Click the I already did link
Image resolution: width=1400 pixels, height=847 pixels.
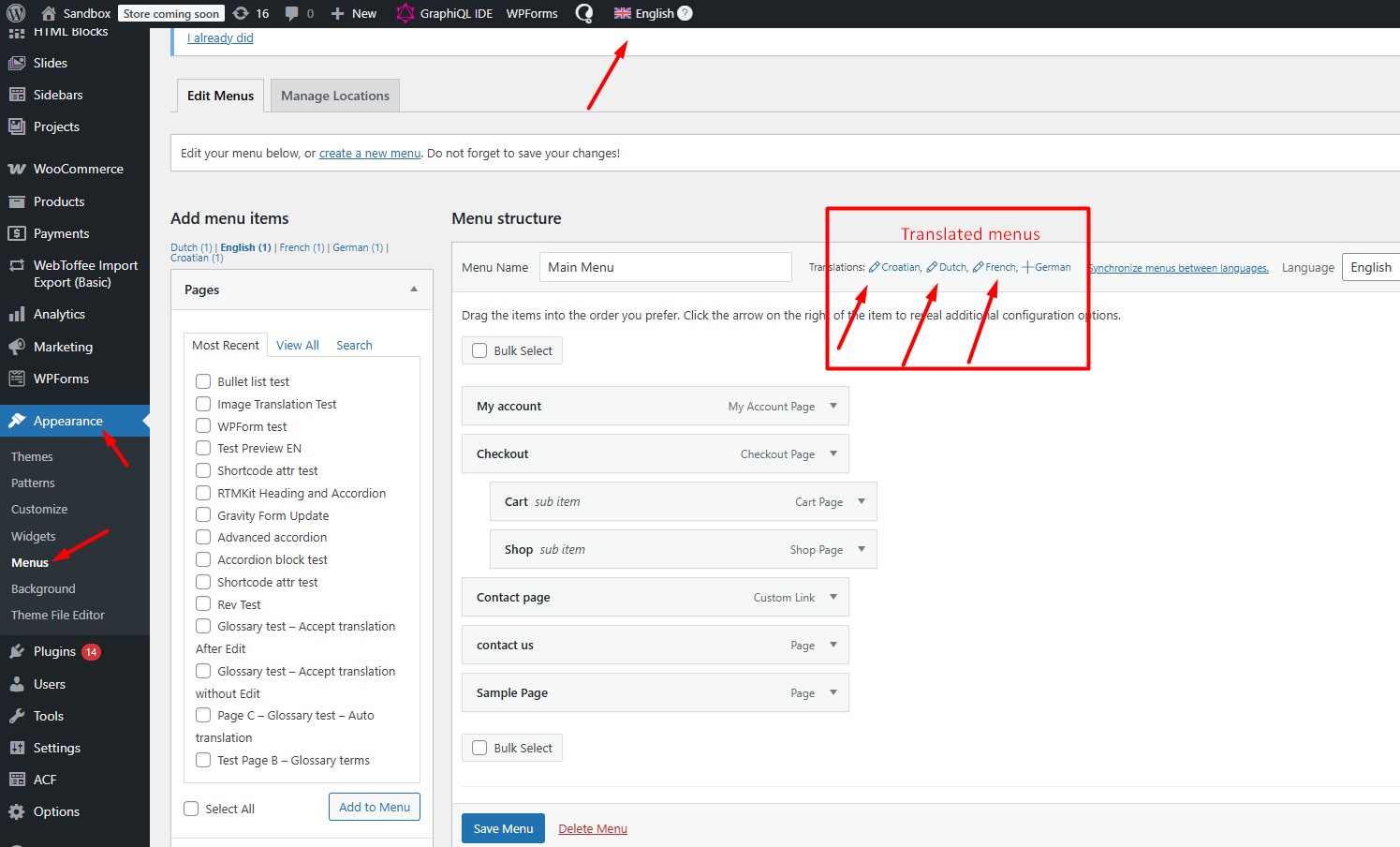coord(220,37)
